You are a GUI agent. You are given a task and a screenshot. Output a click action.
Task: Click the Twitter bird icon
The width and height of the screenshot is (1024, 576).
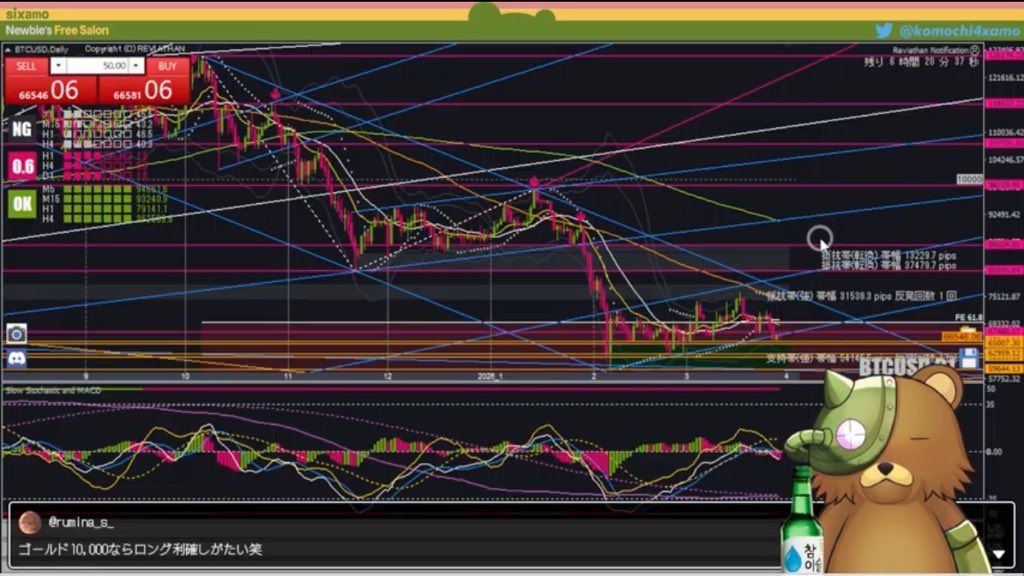coord(884,30)
